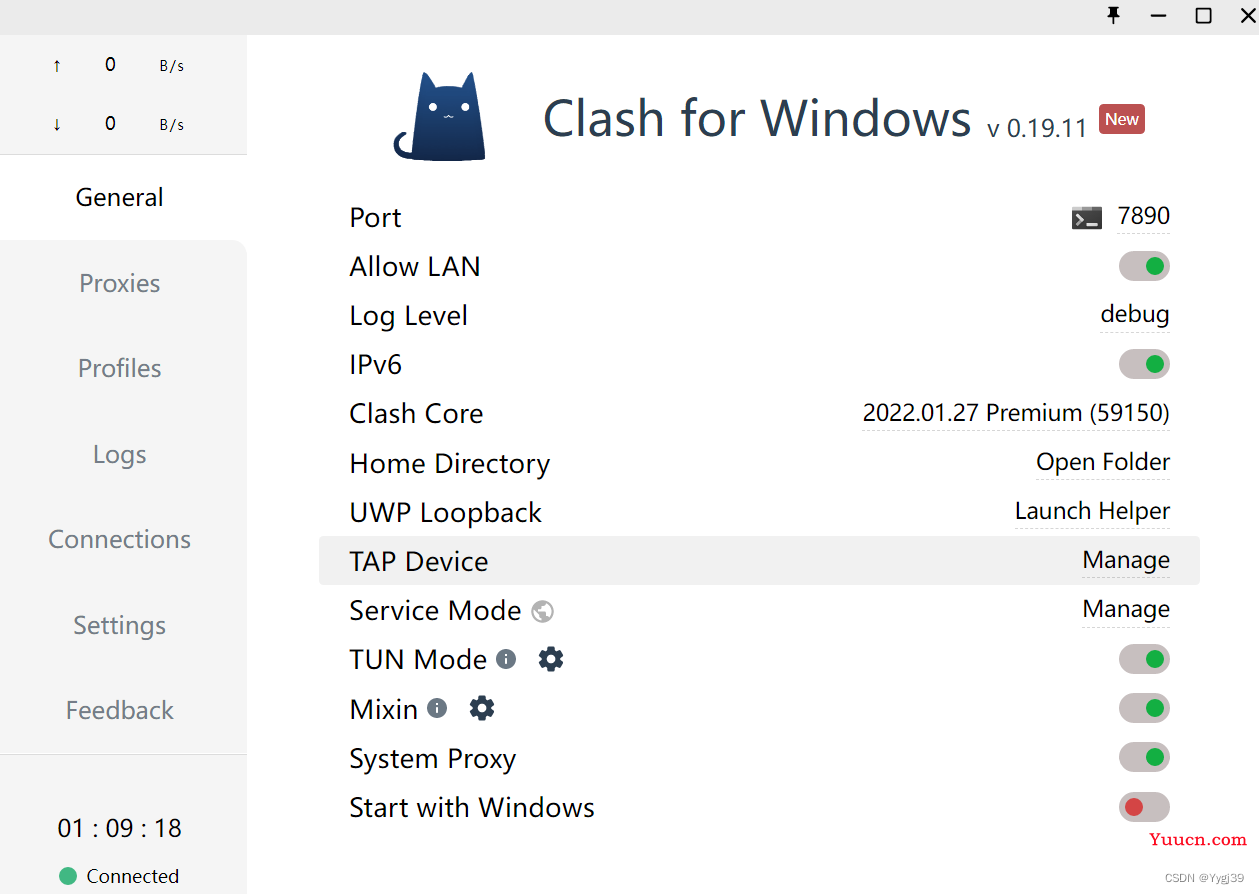Screen dimensions: 1259x894
Task: Click the TUN Mode info icon
Action: pyautogui.click(x=506, y=659)
